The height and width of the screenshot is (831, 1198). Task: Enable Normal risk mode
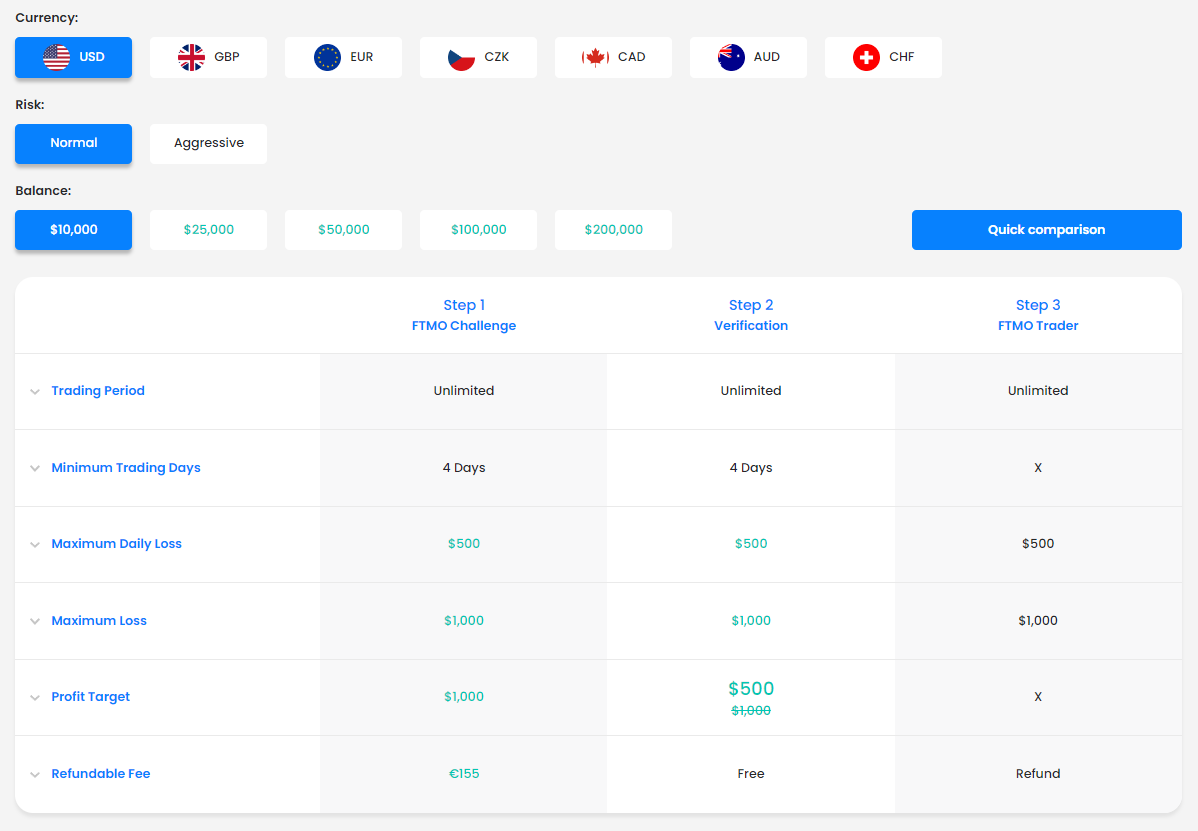click(x=73, y=143)
